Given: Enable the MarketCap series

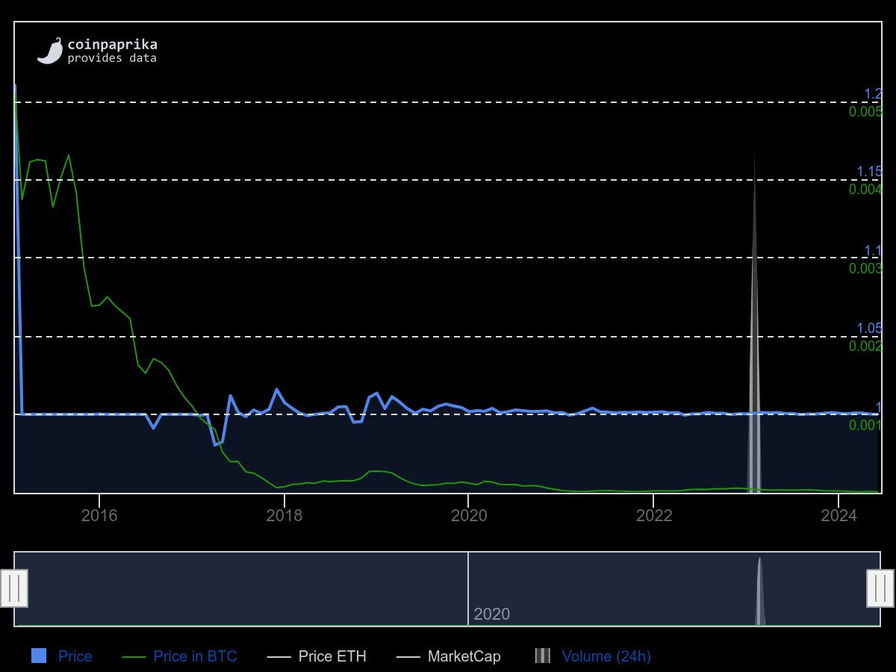Looking at the screenshot, I should click(x=464, y=656).
